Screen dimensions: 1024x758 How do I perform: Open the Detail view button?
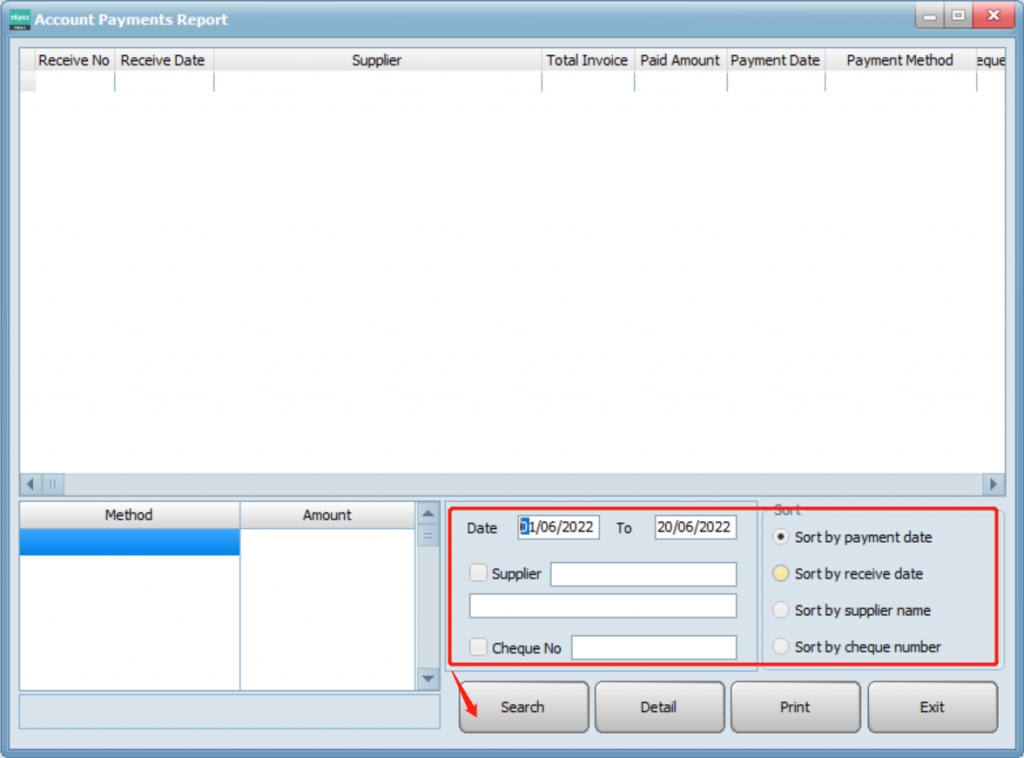coord(659,707)
